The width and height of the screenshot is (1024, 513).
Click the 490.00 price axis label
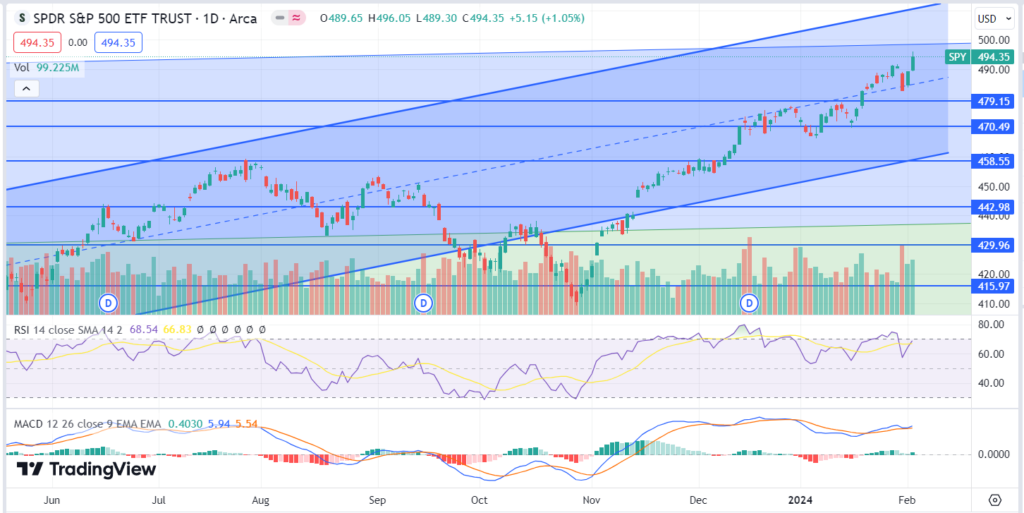point(993,69)
